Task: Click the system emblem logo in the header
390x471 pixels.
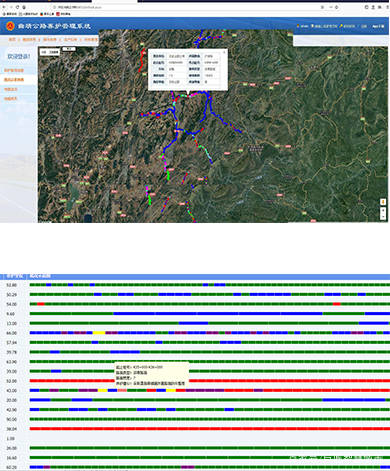Action: click(x=11, y=26)
